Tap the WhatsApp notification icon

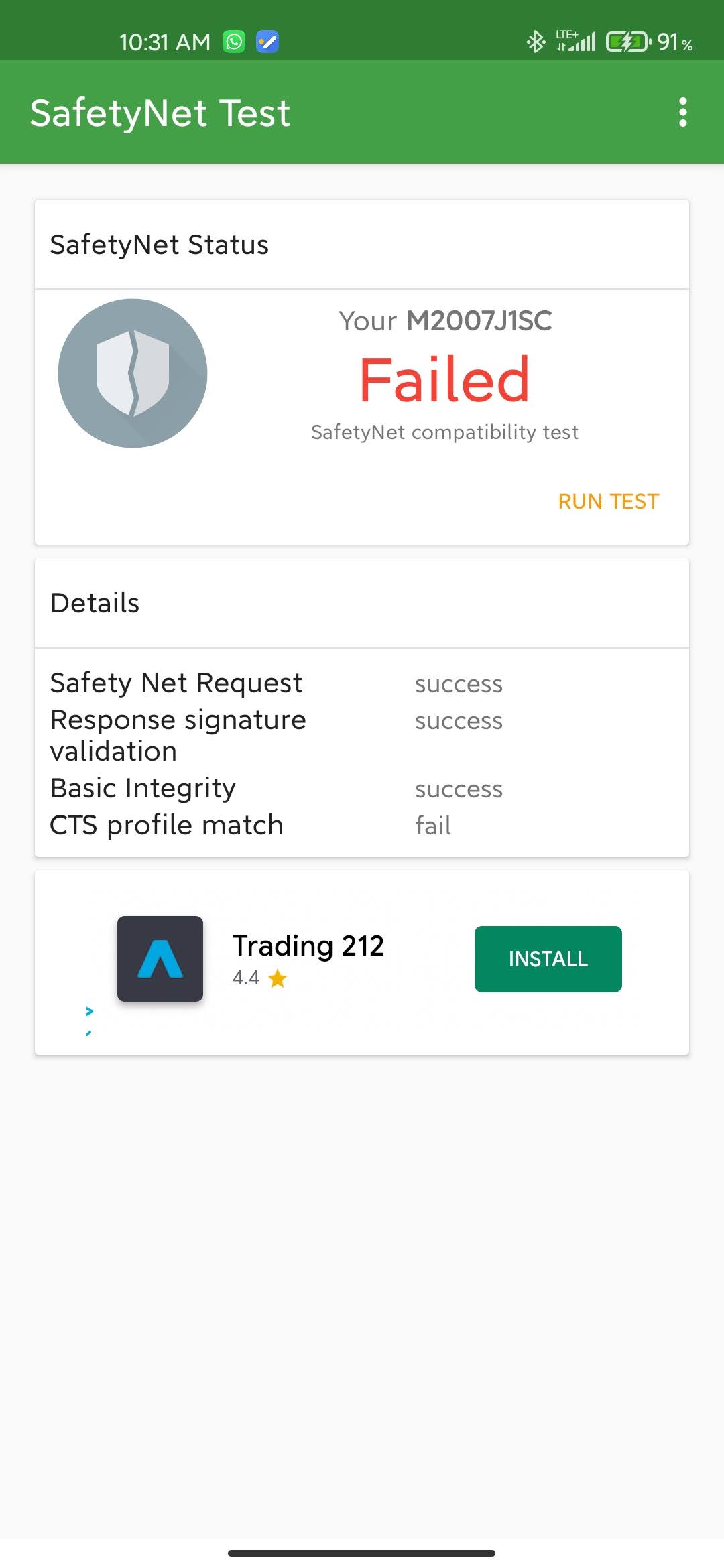point(234,42)
